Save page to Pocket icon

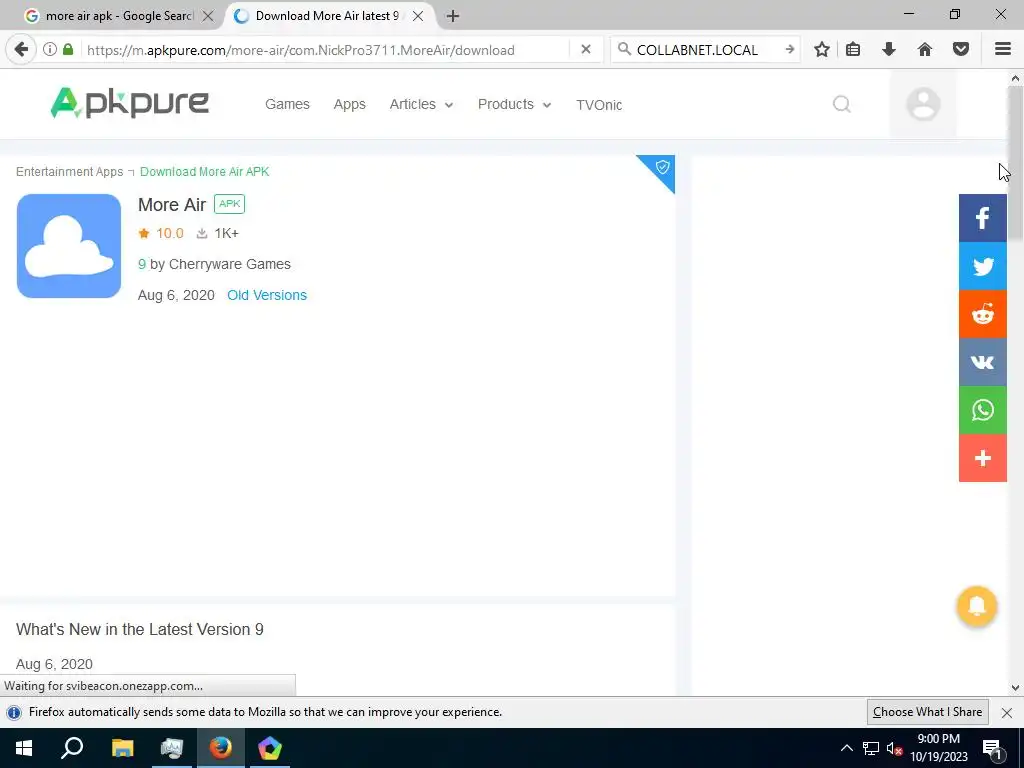[x=961, y=50]
